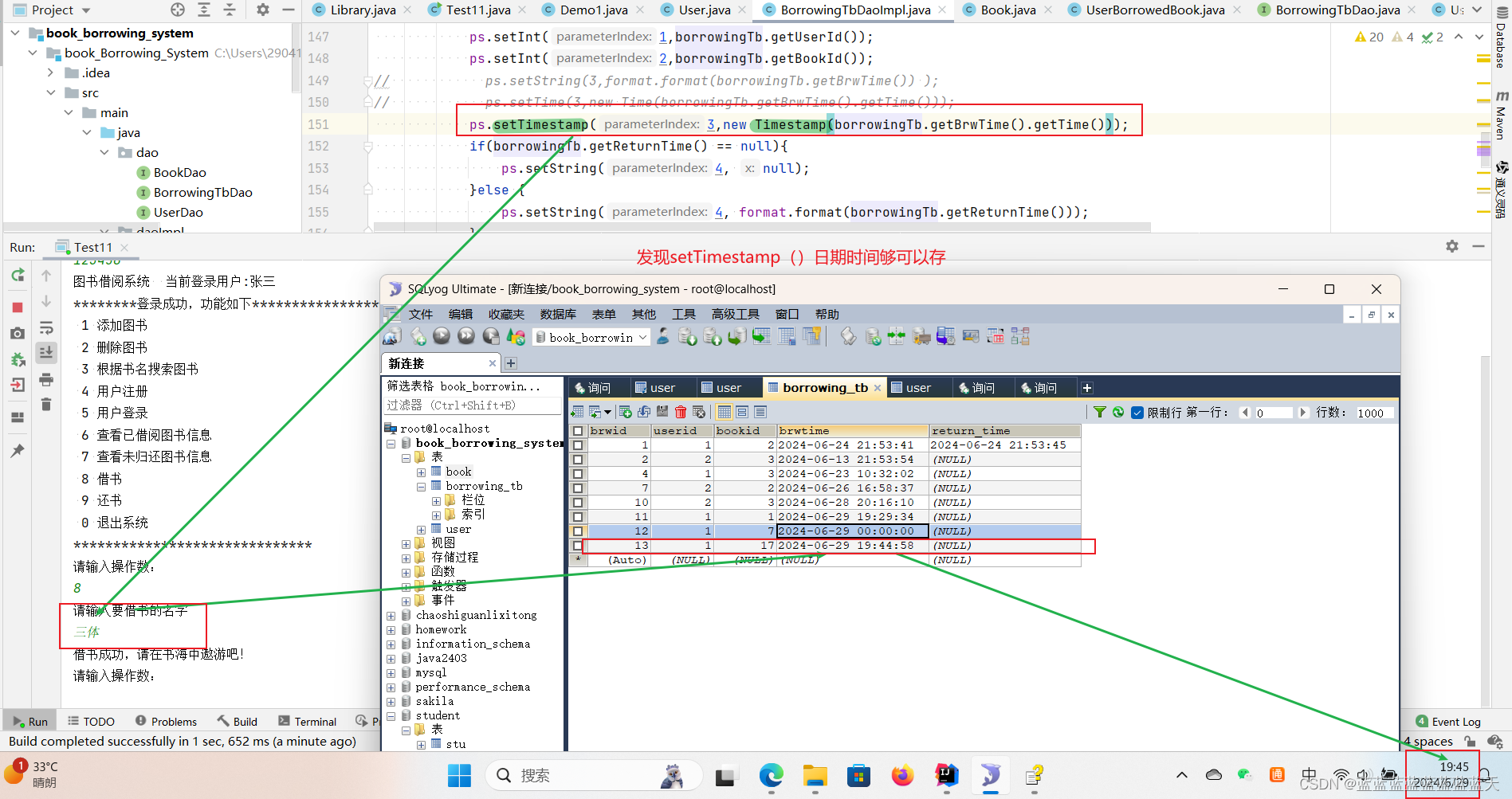
Task: Tick checkbox for row with brwid 1
Action: click(x=578, y=445)
